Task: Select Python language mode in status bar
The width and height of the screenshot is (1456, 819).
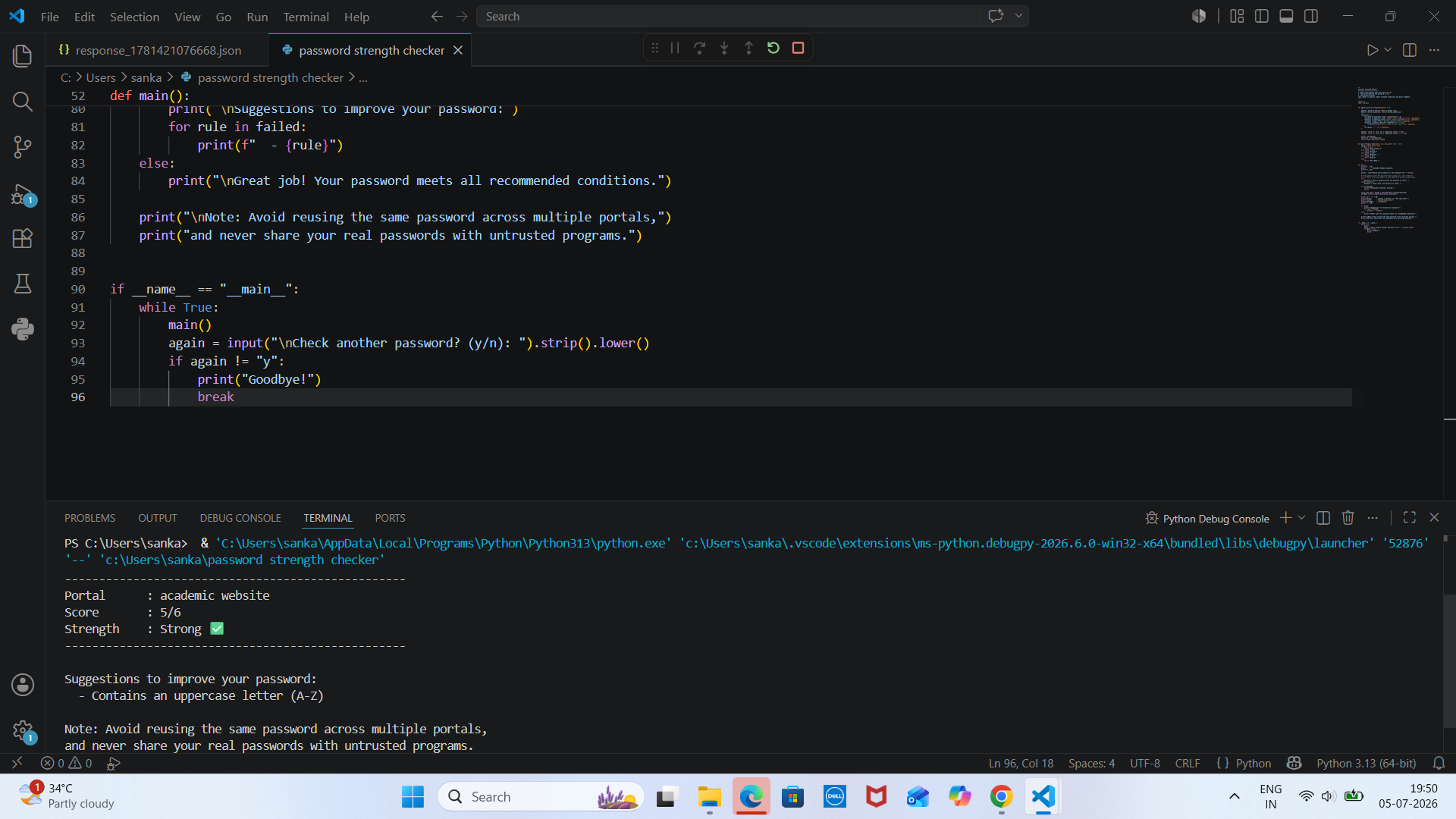Action: pos(1253,763)
